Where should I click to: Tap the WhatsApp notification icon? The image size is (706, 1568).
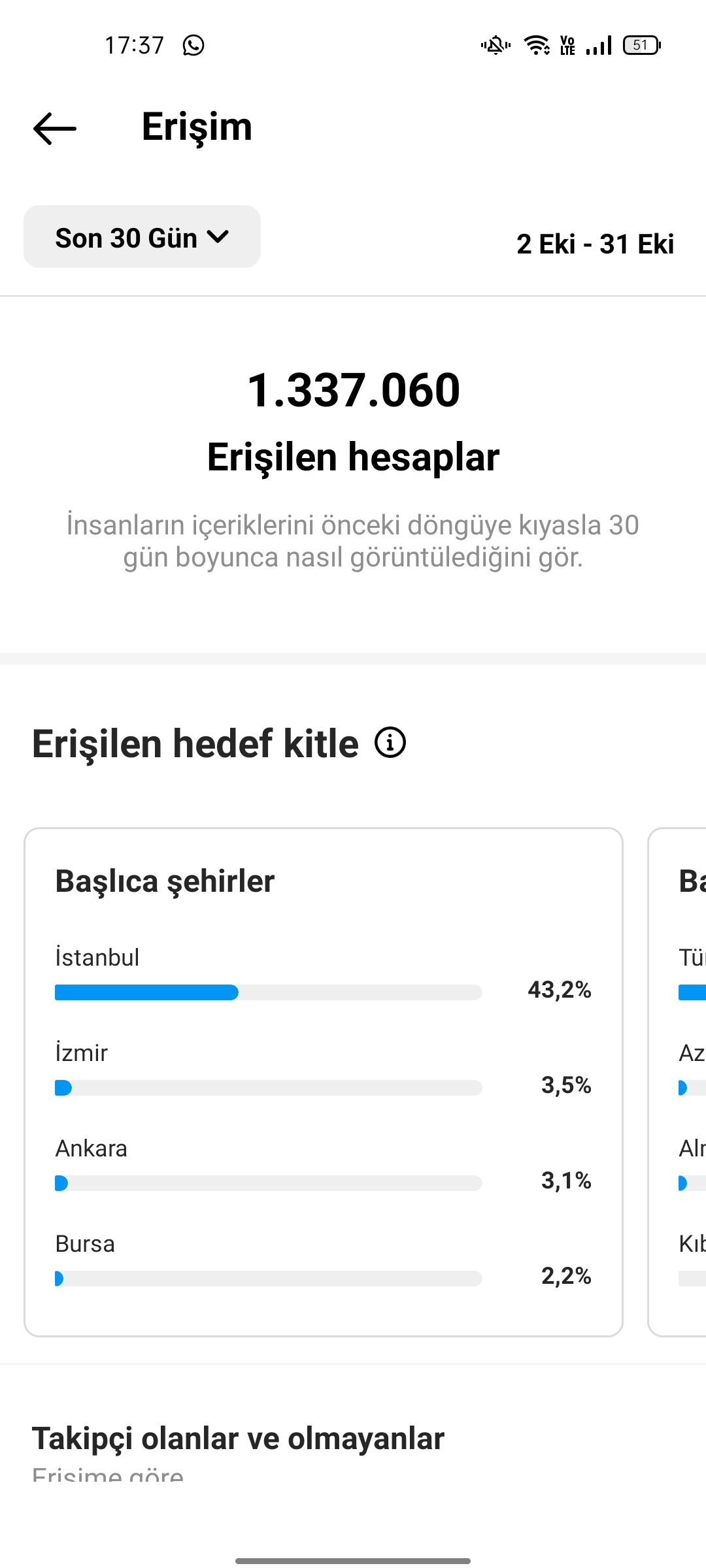[193, 45]
